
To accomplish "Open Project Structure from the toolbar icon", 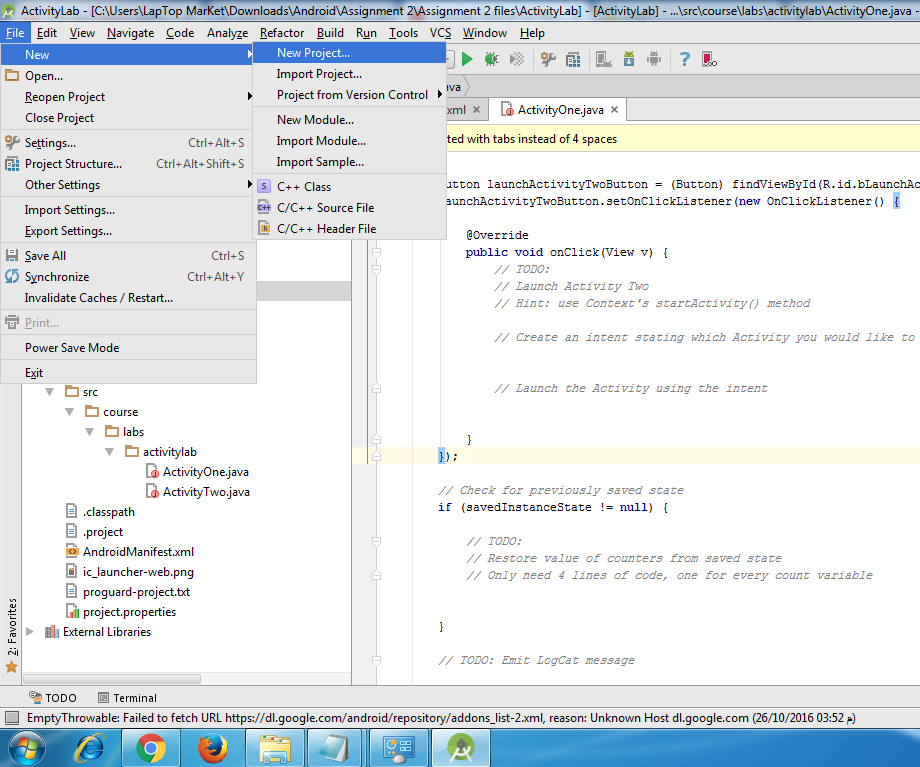I will coord(574,59).
